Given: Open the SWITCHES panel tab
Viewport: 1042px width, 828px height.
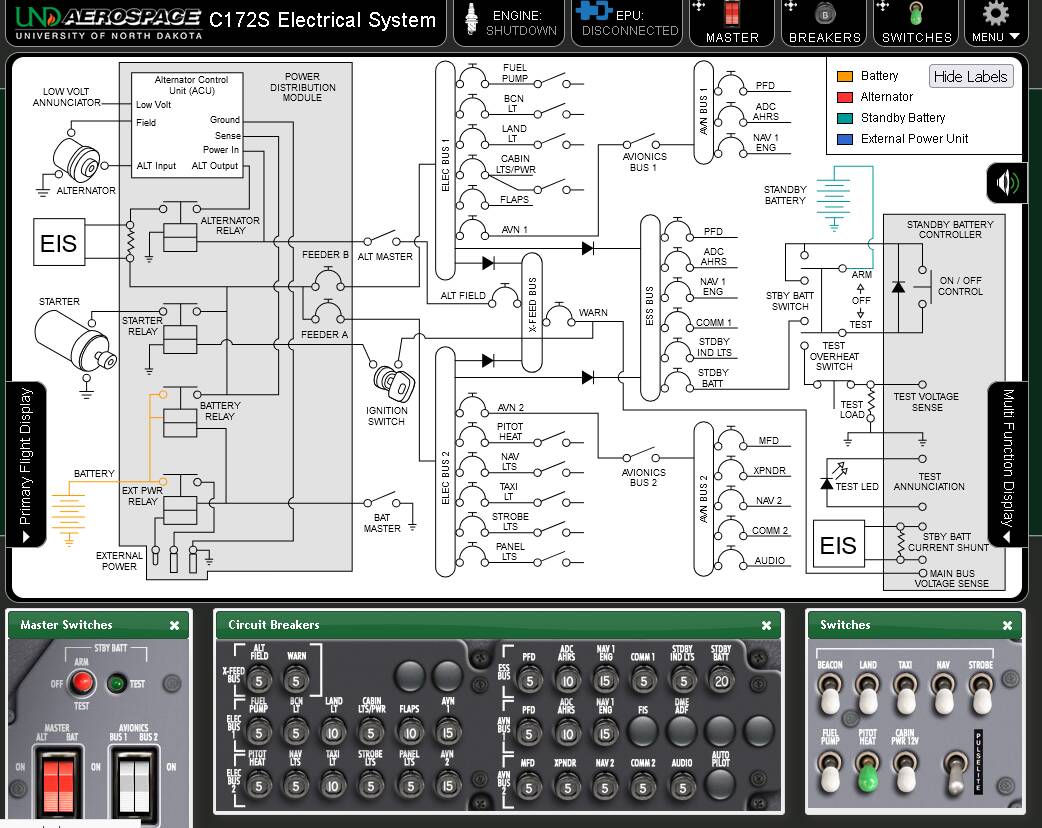Looking at the screenshot, I should coord(916,22).
